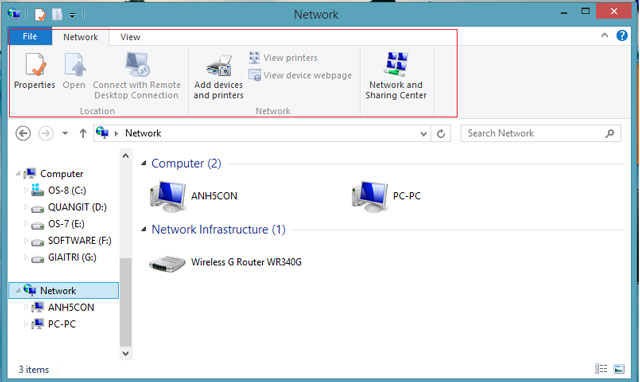Expand the ANH5CON tree node

tap(26, 307)
